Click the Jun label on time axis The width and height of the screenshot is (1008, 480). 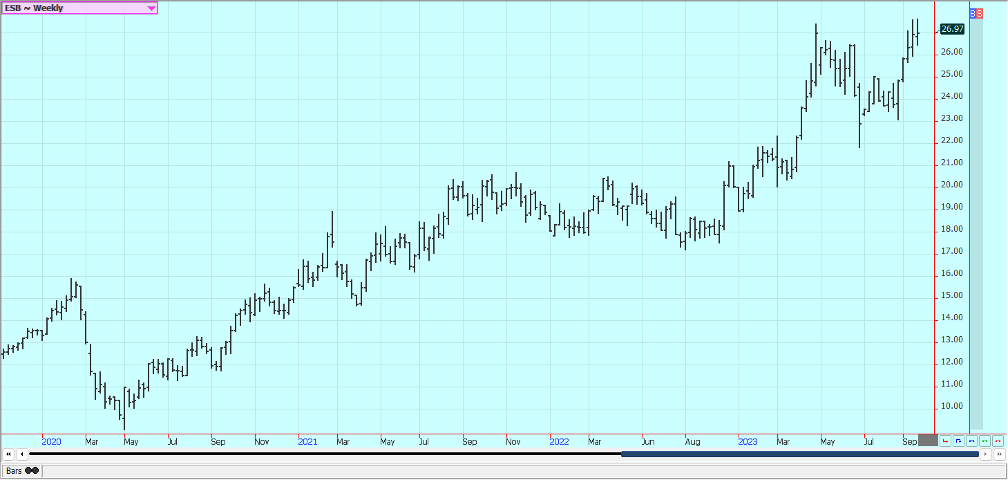648,442
